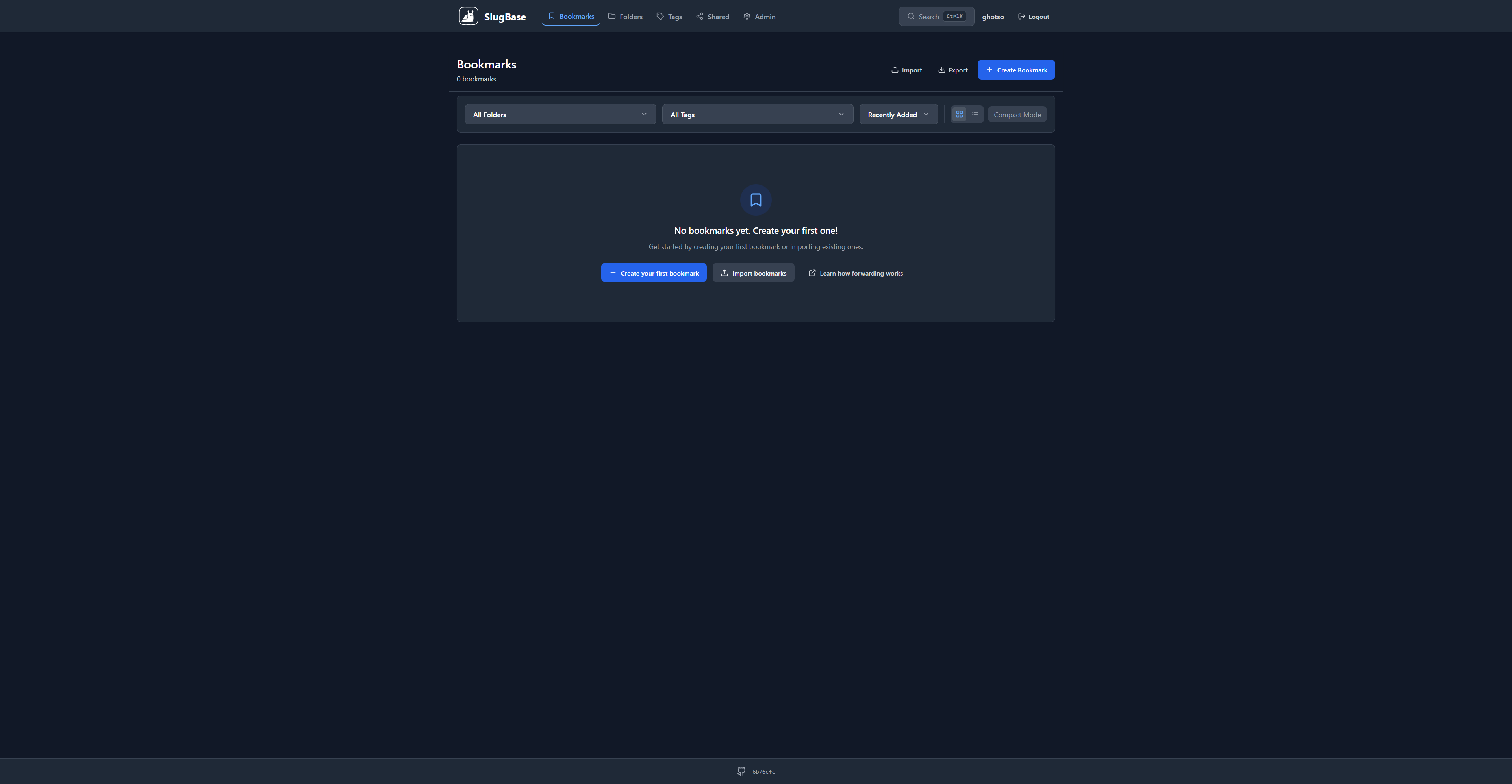Expand the All Folders dropdown
This screenshot has height=784, width=1512.
pos(560,115)
